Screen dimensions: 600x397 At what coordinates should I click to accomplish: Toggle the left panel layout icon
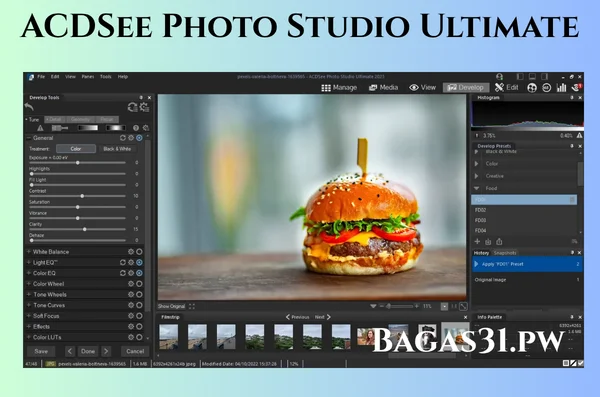click(x=520, y=77)
